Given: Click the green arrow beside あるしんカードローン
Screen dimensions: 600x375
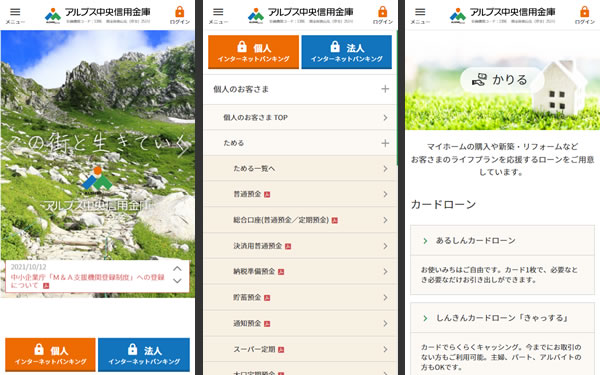Looking at the screenshot, I should point(425,241).
